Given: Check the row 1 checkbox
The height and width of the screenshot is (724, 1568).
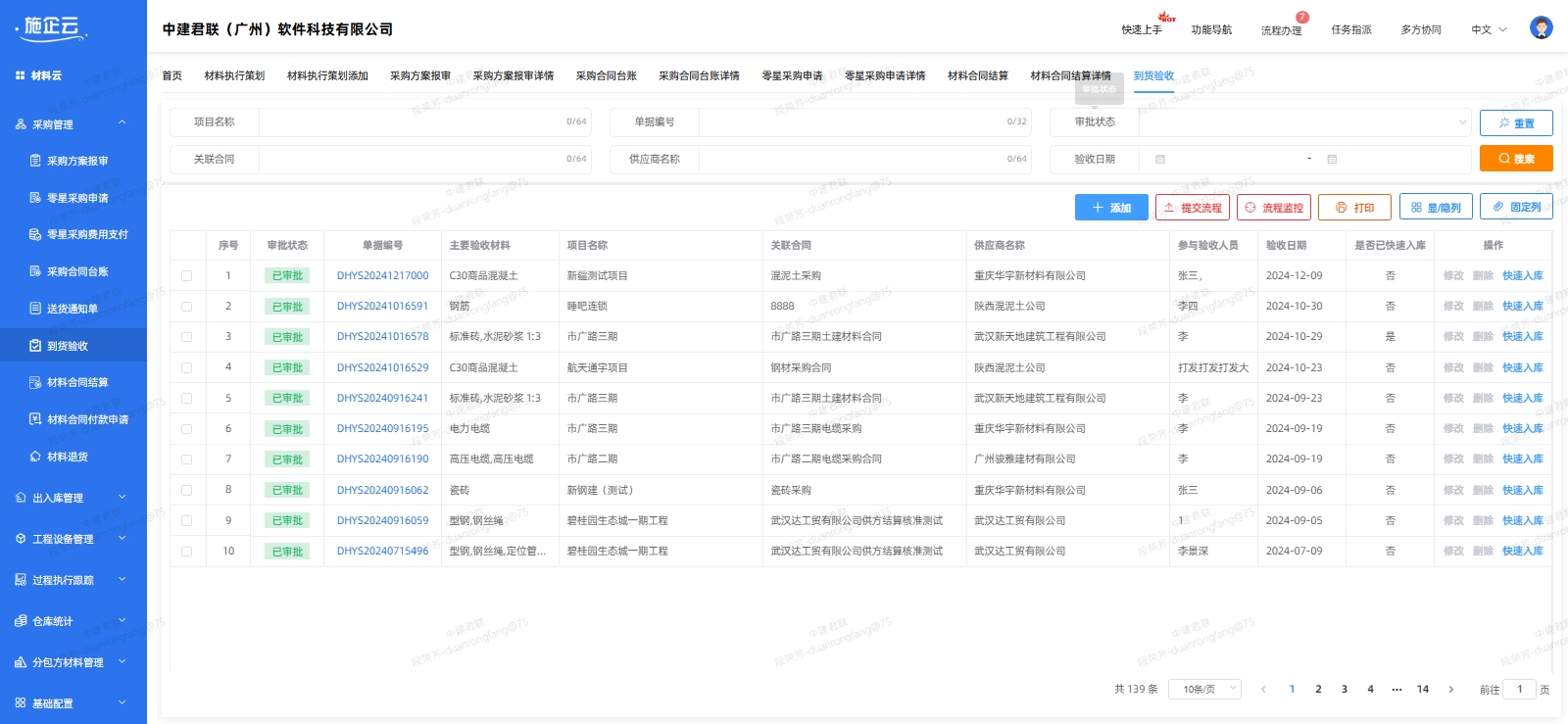Looking at the screenshot, I should [x=186, y=276].
